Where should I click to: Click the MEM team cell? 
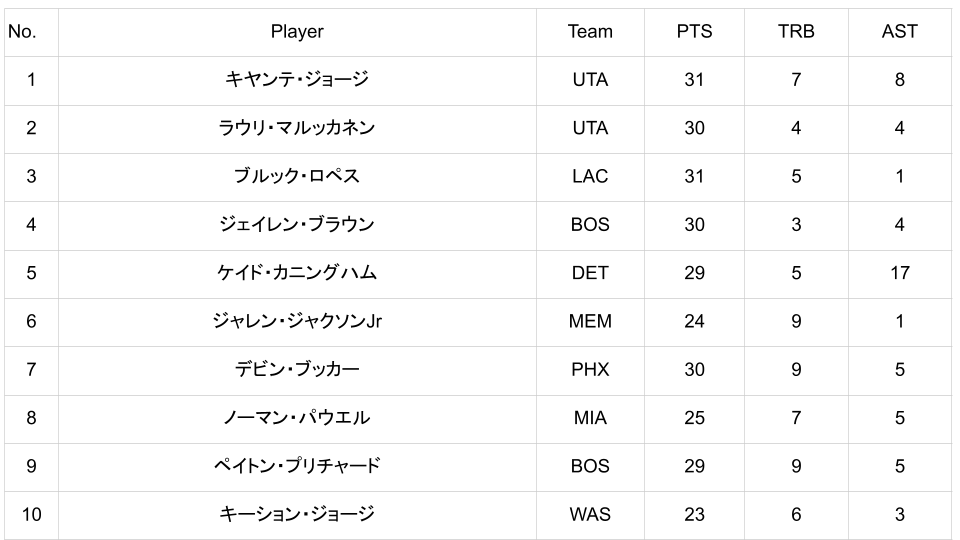(x=590, y=321)
